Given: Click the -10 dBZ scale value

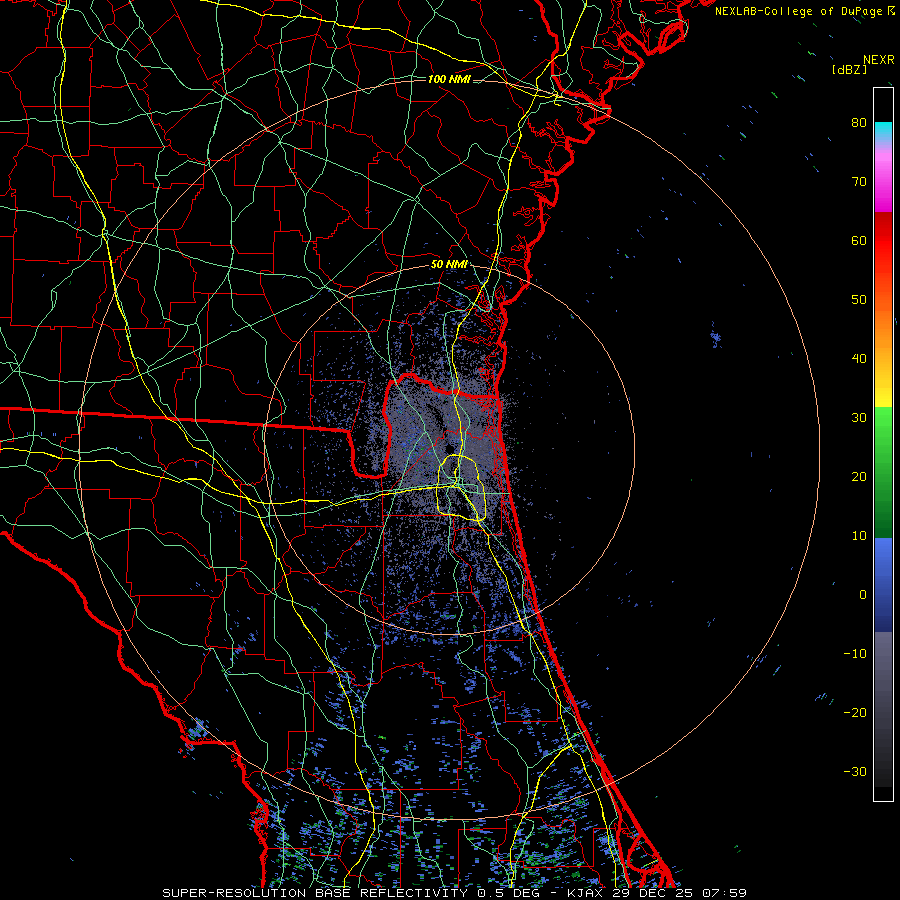Looking at the screenshot, I should [855, 654].
